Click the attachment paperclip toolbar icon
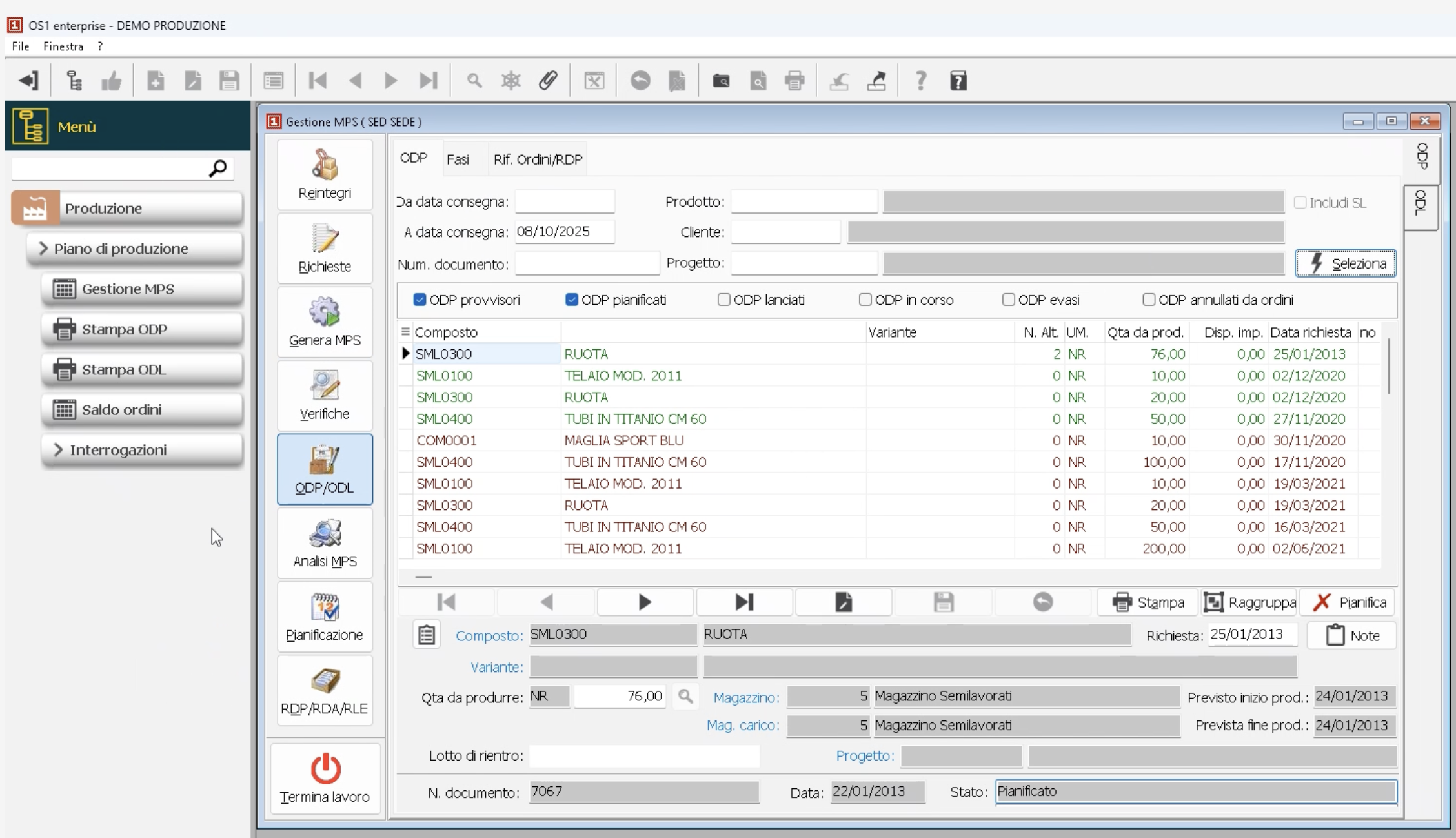Viewport: 1456px width, 838px height. (x=548, y=81)
